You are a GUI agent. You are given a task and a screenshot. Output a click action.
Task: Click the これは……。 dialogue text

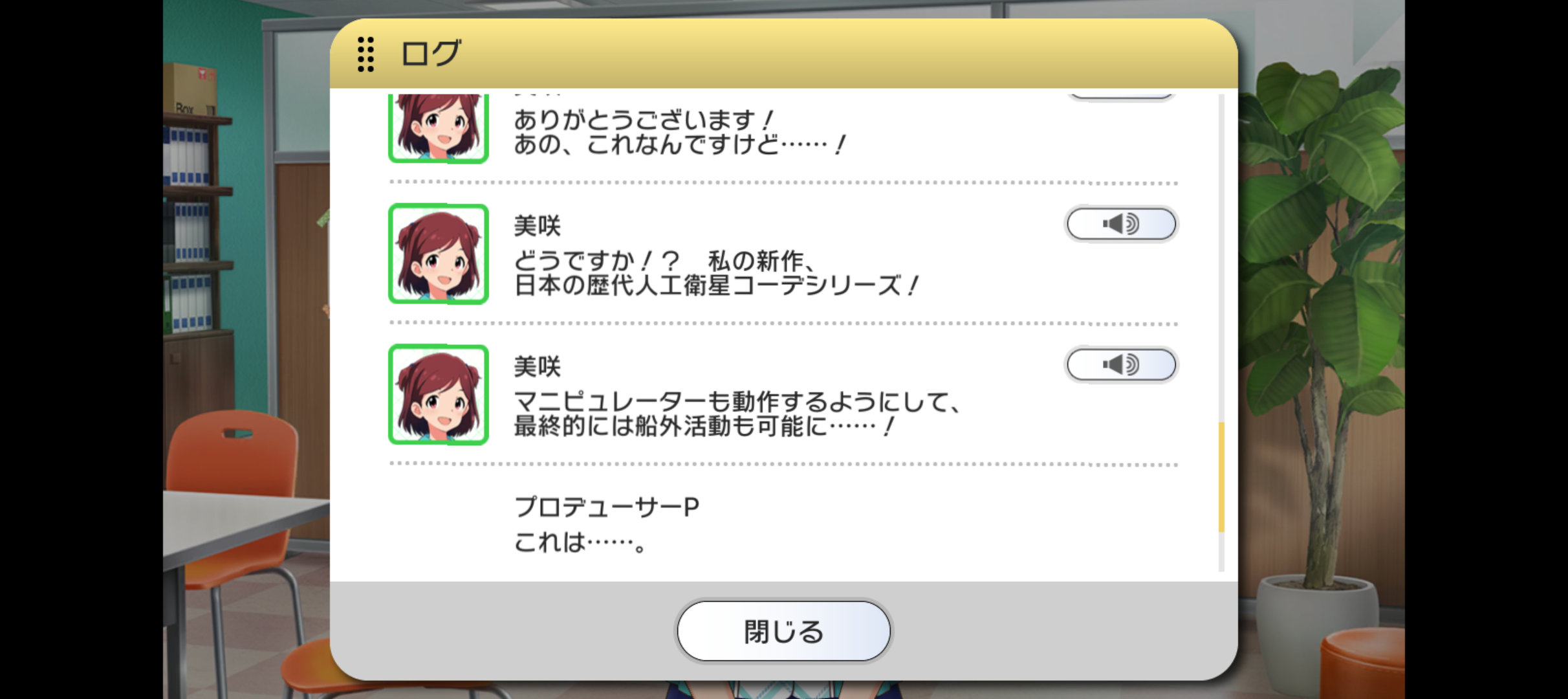pos(580,542)
